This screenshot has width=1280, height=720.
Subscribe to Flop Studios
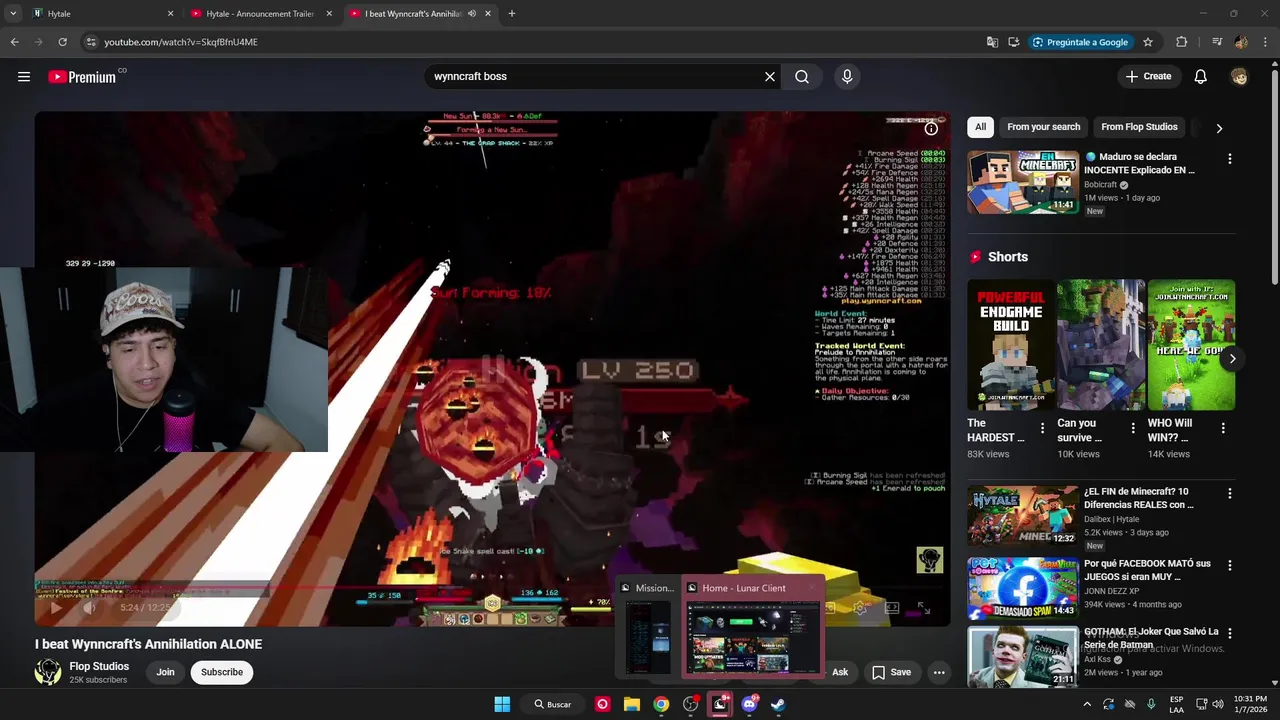222,672
